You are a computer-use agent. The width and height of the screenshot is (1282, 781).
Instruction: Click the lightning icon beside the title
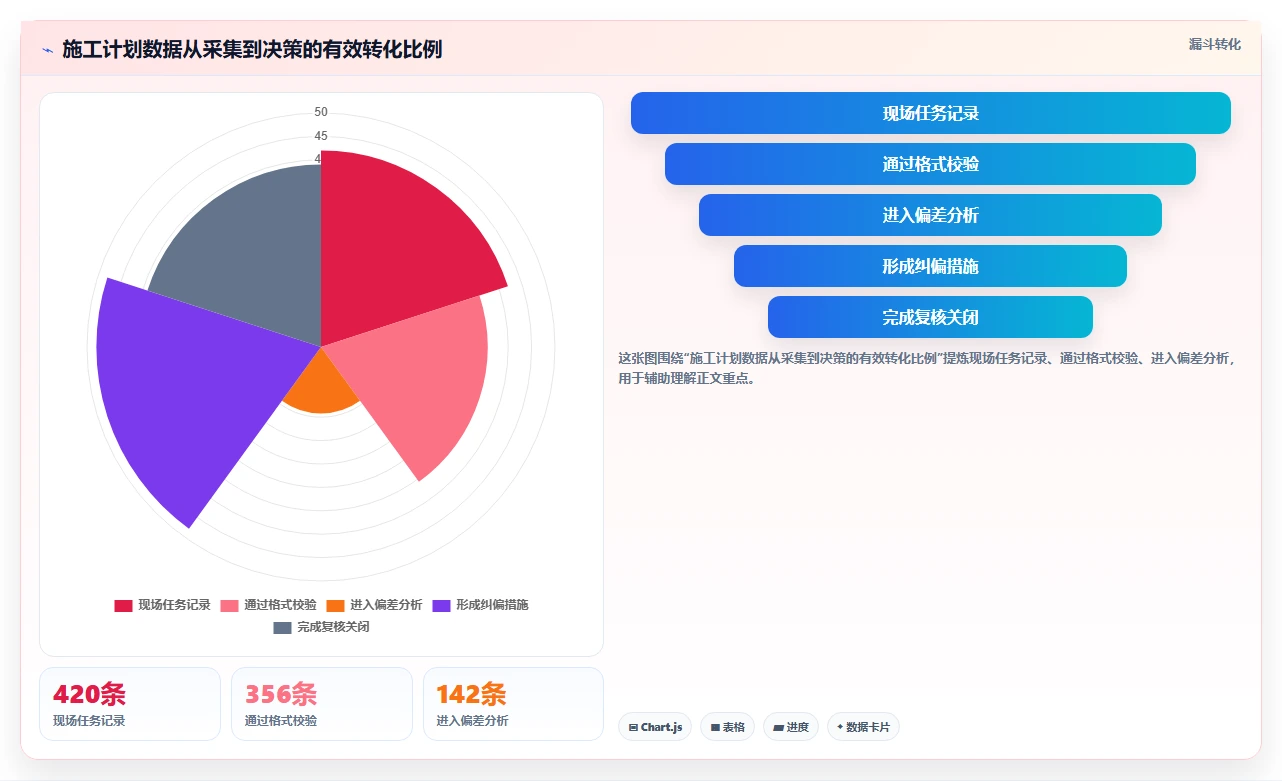click(x=47, y=50)
